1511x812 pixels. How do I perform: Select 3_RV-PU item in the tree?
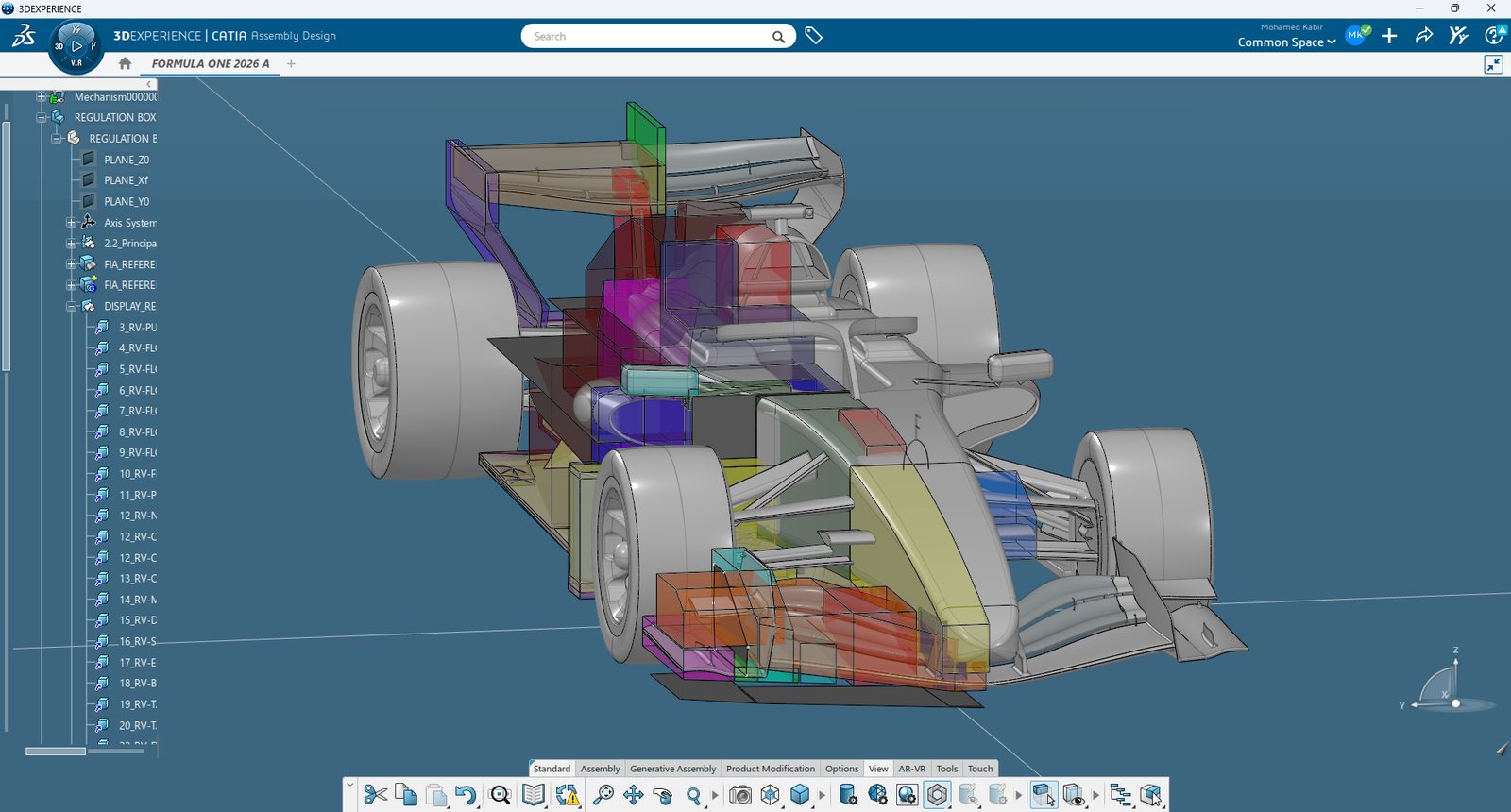pos(138,328)
